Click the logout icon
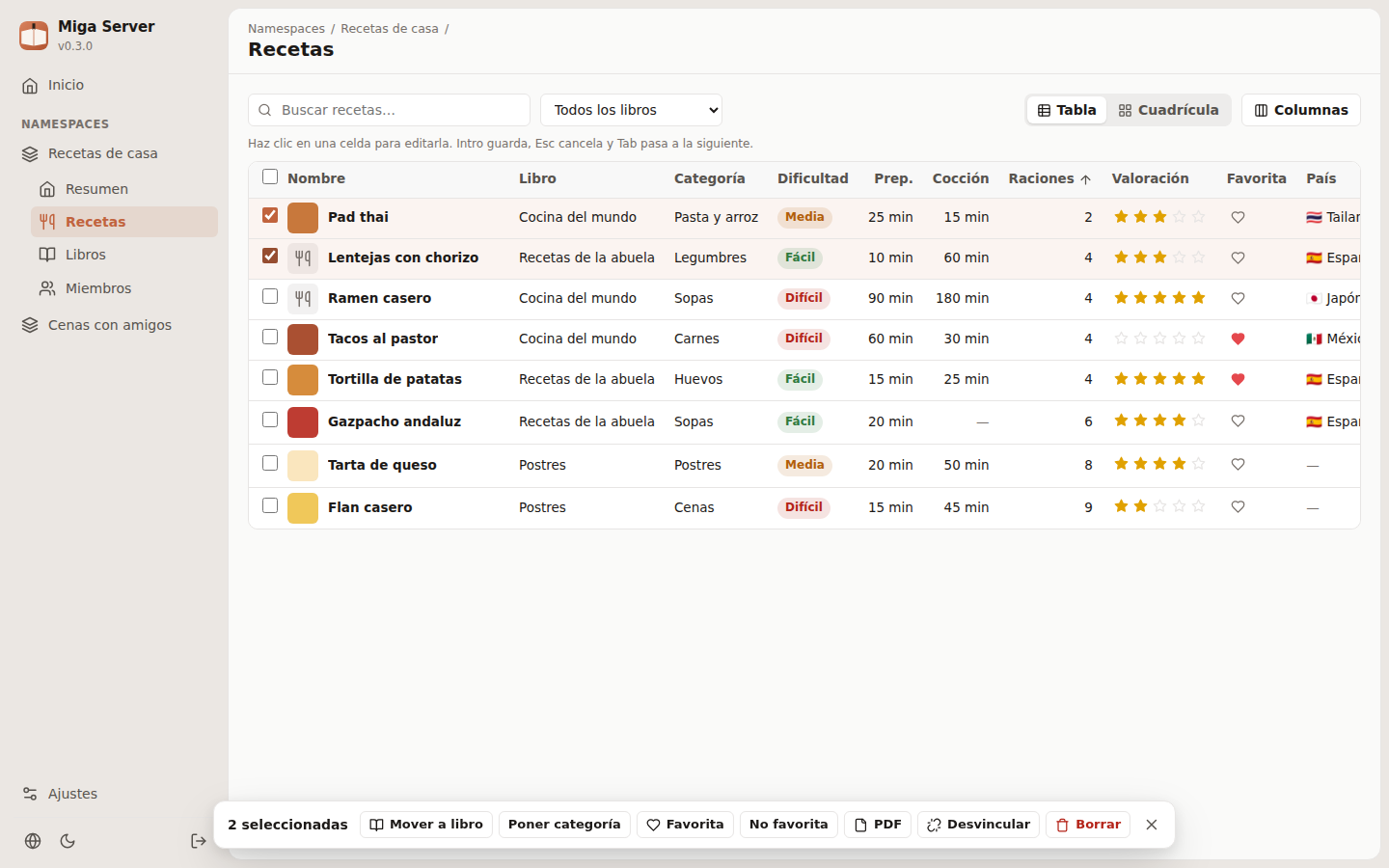 coord(199,841)
